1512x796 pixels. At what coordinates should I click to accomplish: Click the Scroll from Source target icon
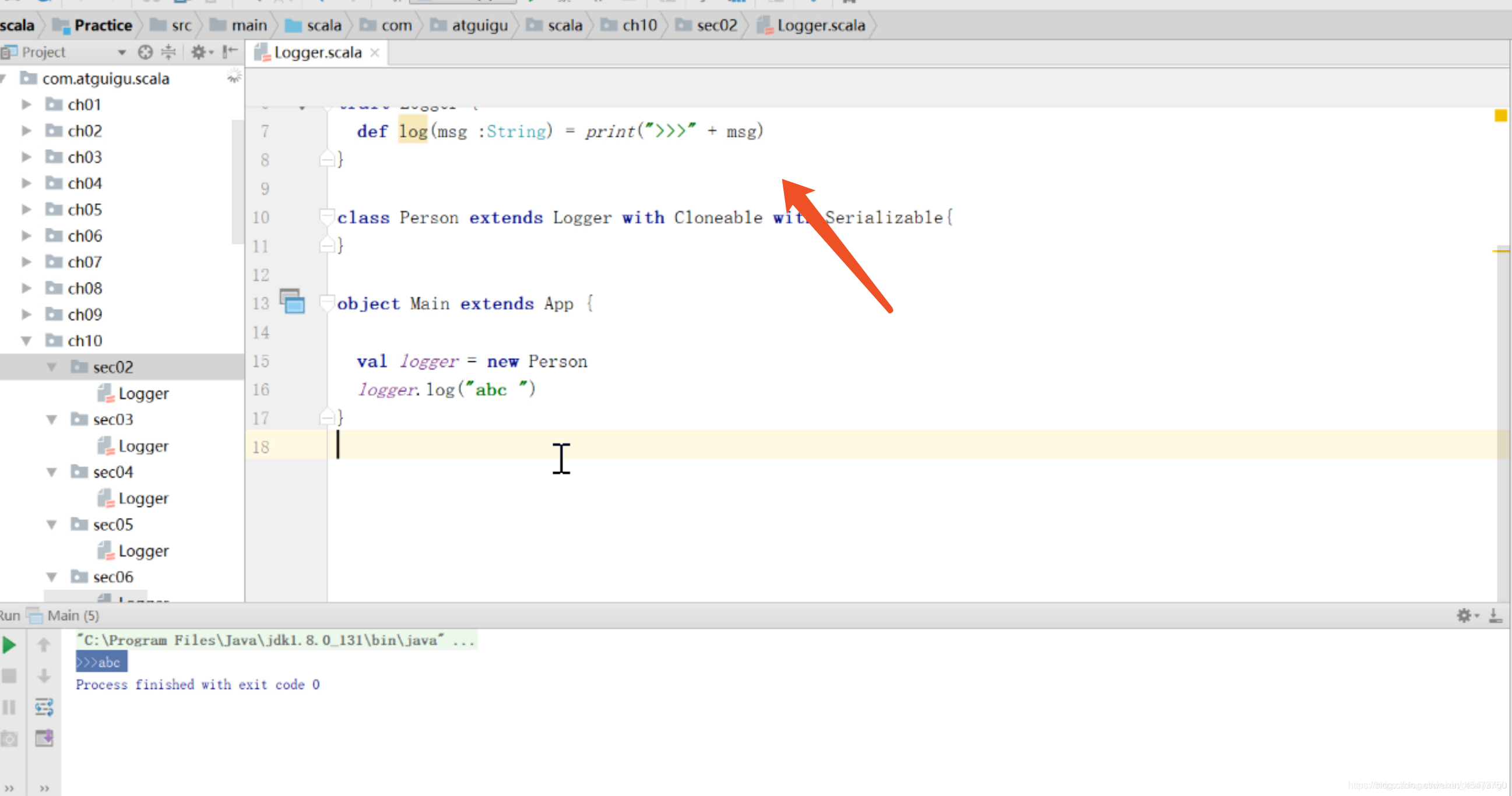pos(145,52)
